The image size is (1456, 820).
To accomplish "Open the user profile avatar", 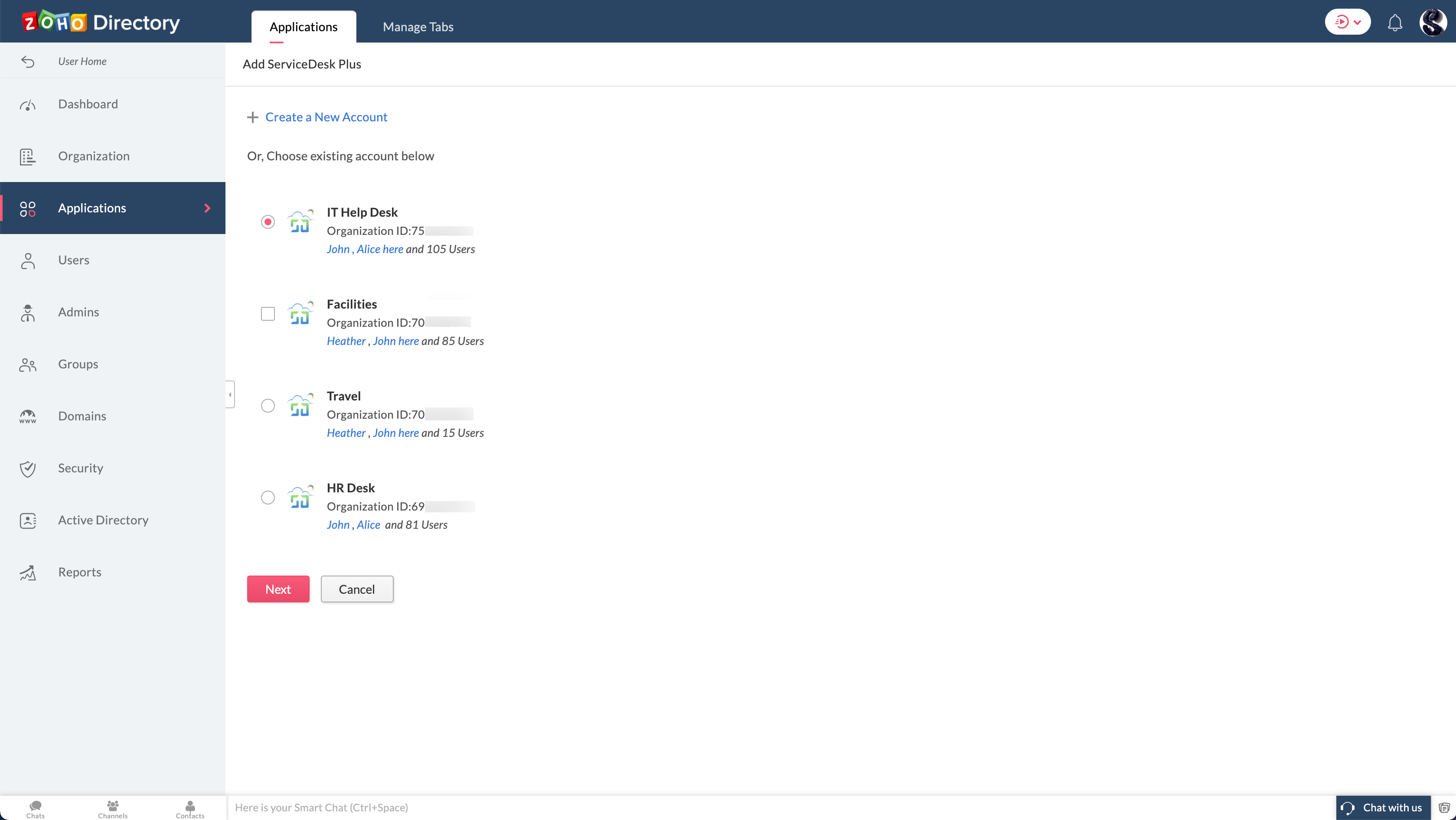I will [1433, 23].
